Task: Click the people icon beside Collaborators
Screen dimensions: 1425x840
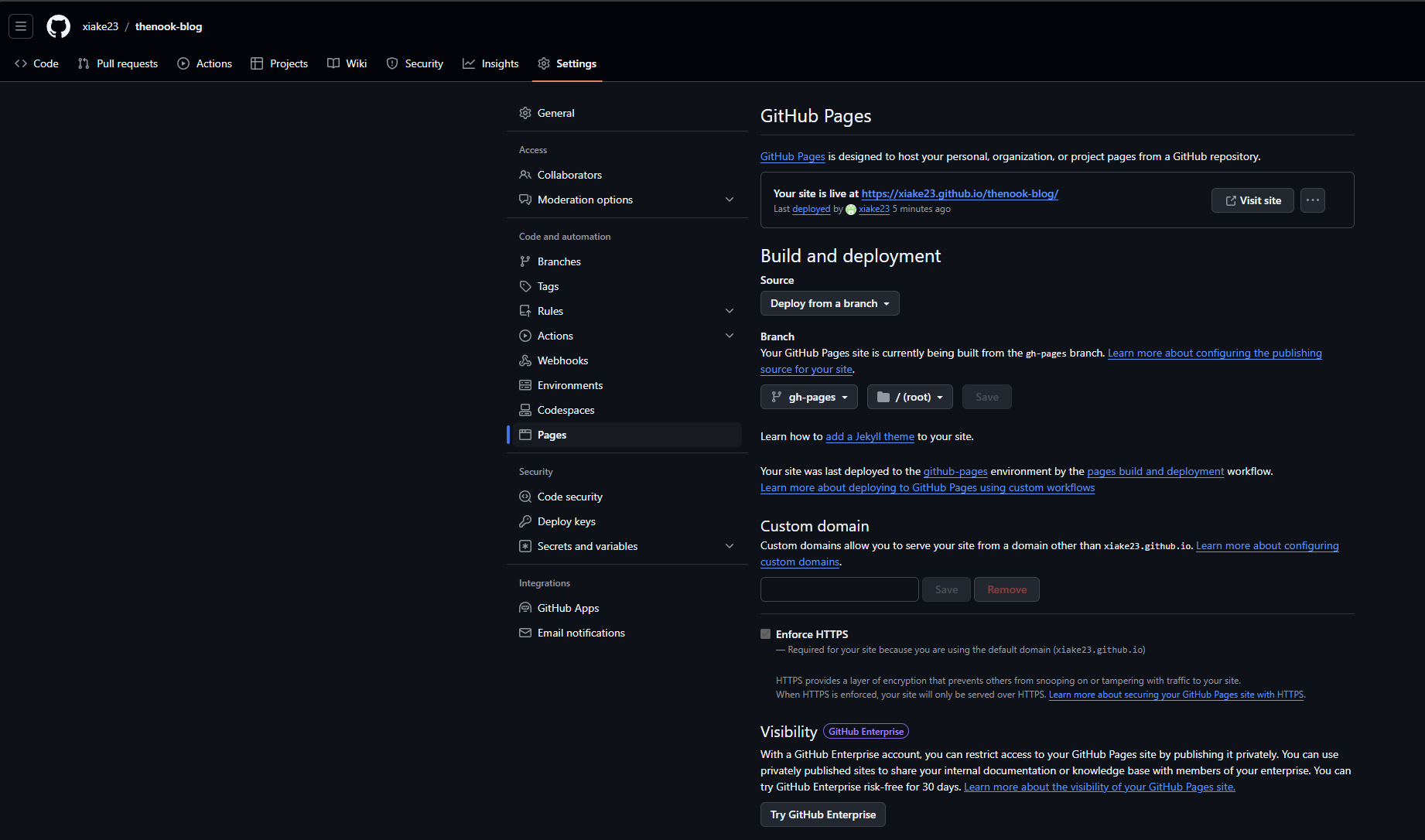Action: (x=525, y=175)
